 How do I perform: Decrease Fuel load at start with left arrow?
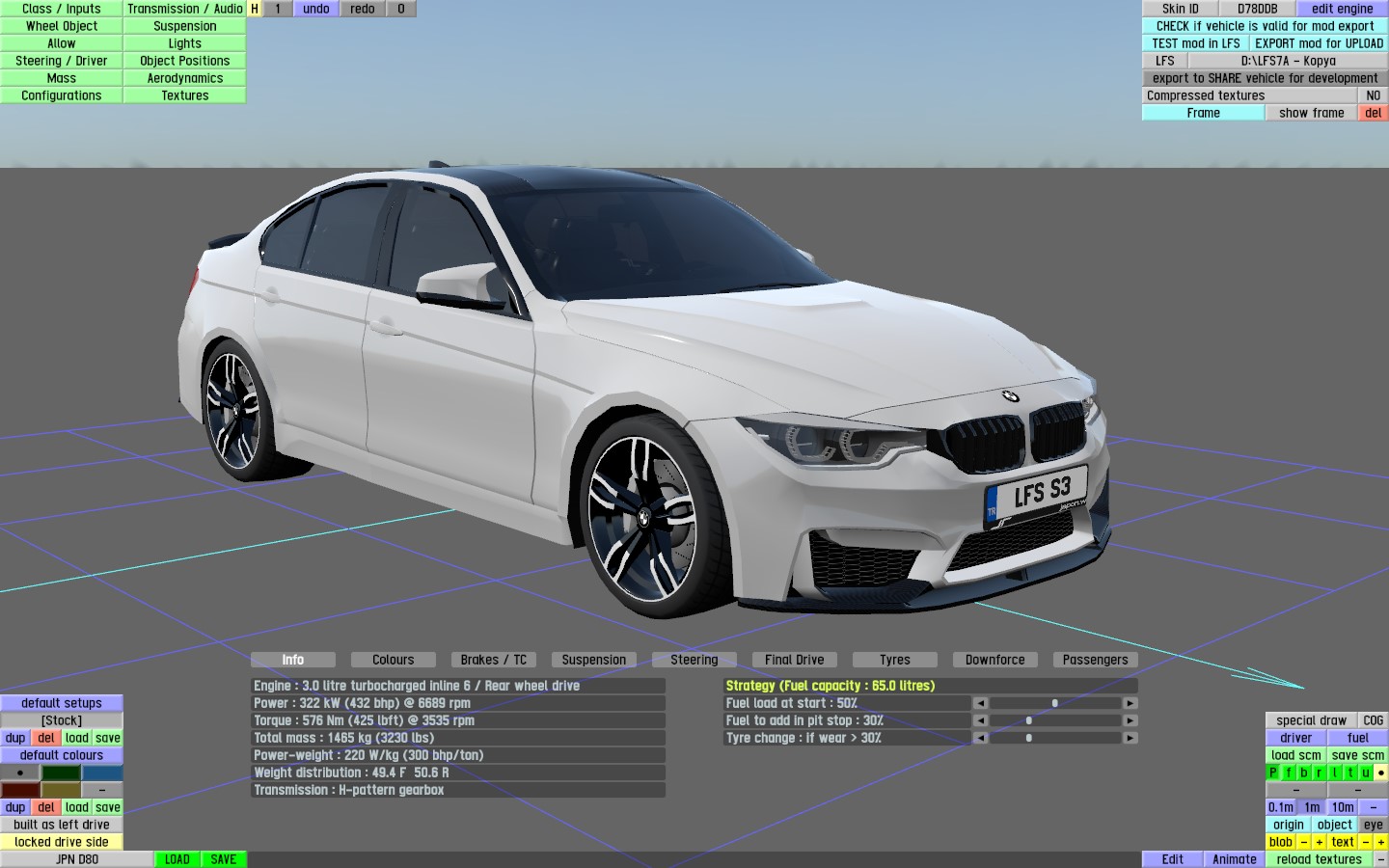pos(980,703)
